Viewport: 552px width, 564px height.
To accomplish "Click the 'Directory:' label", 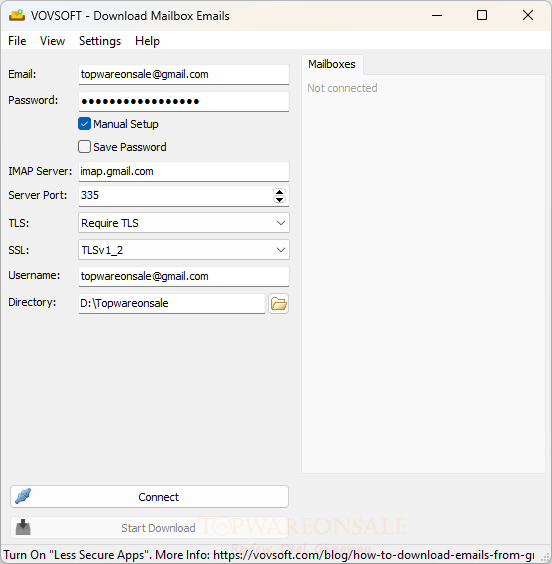I will pos(32,302).
